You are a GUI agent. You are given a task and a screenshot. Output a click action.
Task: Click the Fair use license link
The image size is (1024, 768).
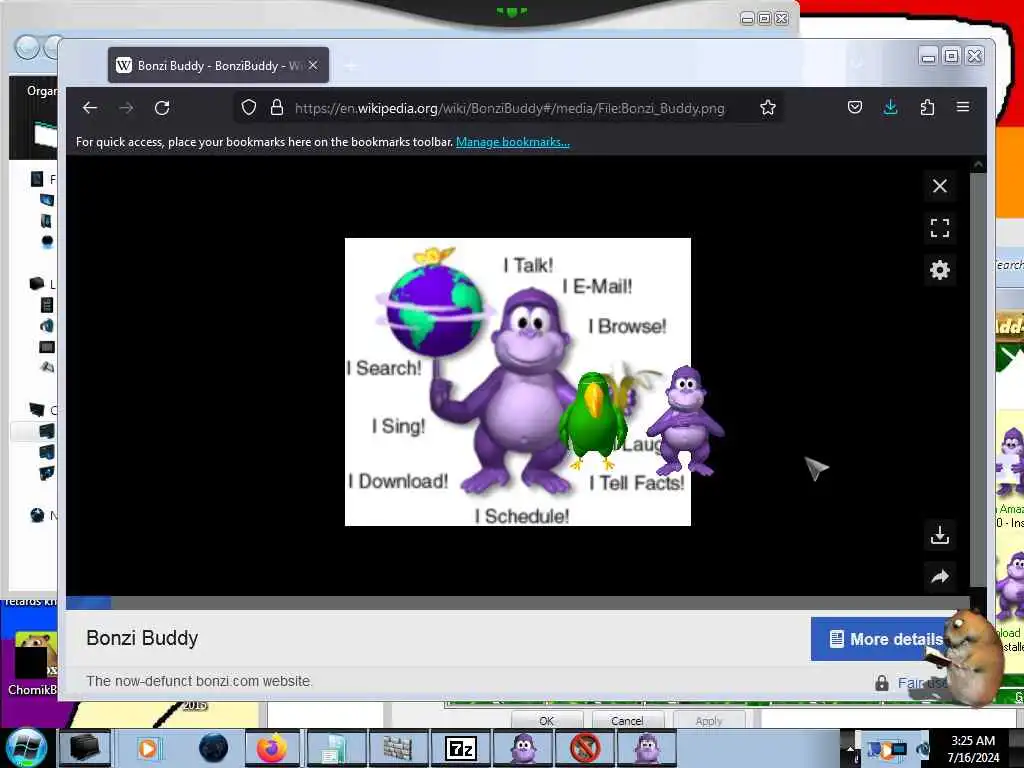coord(921,683)
